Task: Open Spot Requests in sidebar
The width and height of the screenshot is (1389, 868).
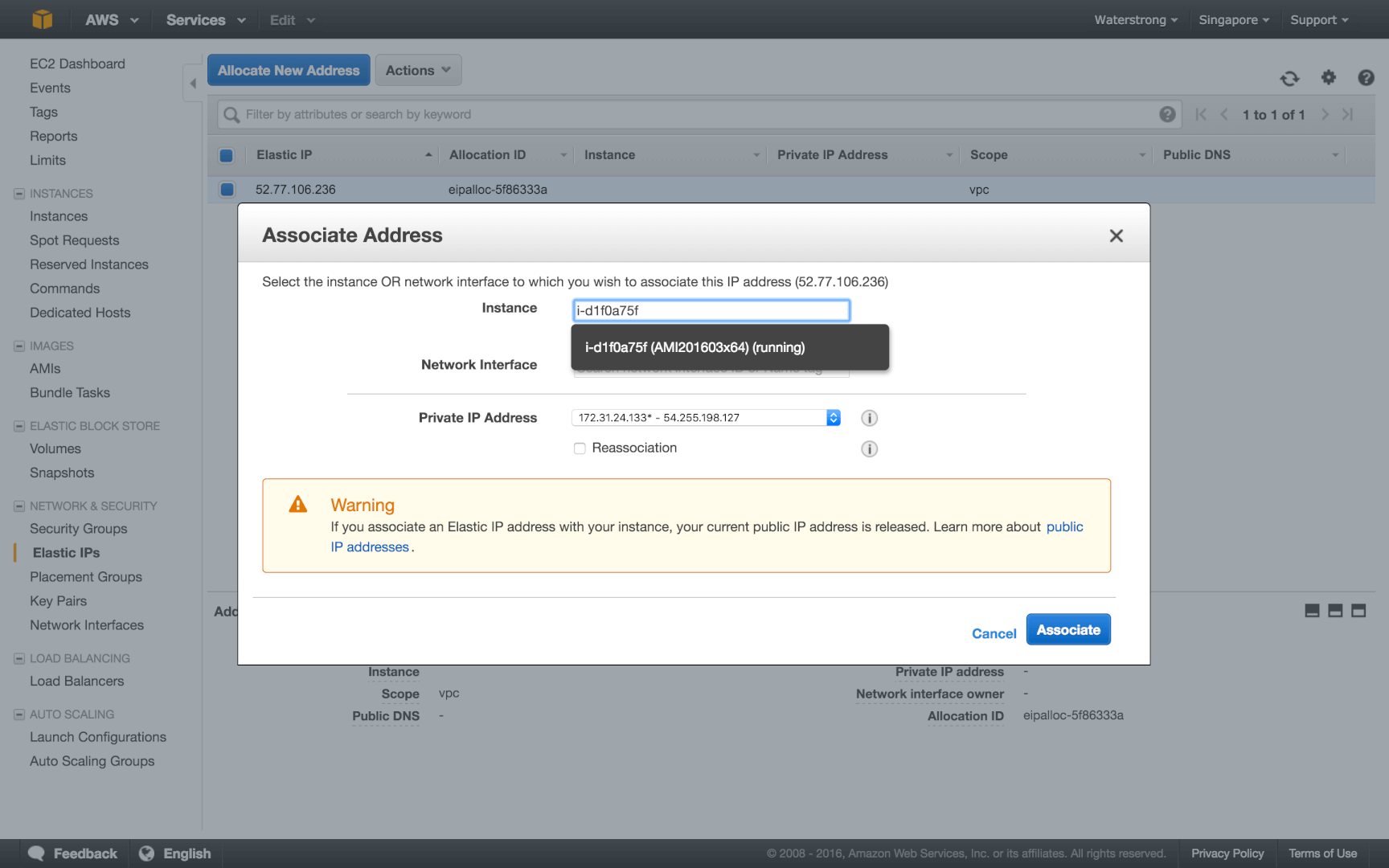Action: click(x=74, y=240)
